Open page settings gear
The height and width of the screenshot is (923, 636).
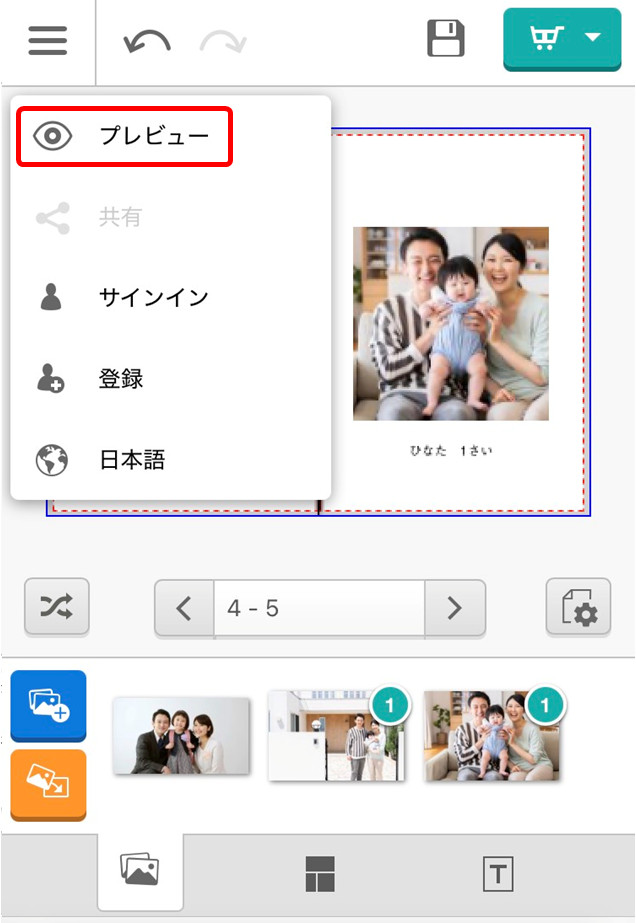coord(577,608)
